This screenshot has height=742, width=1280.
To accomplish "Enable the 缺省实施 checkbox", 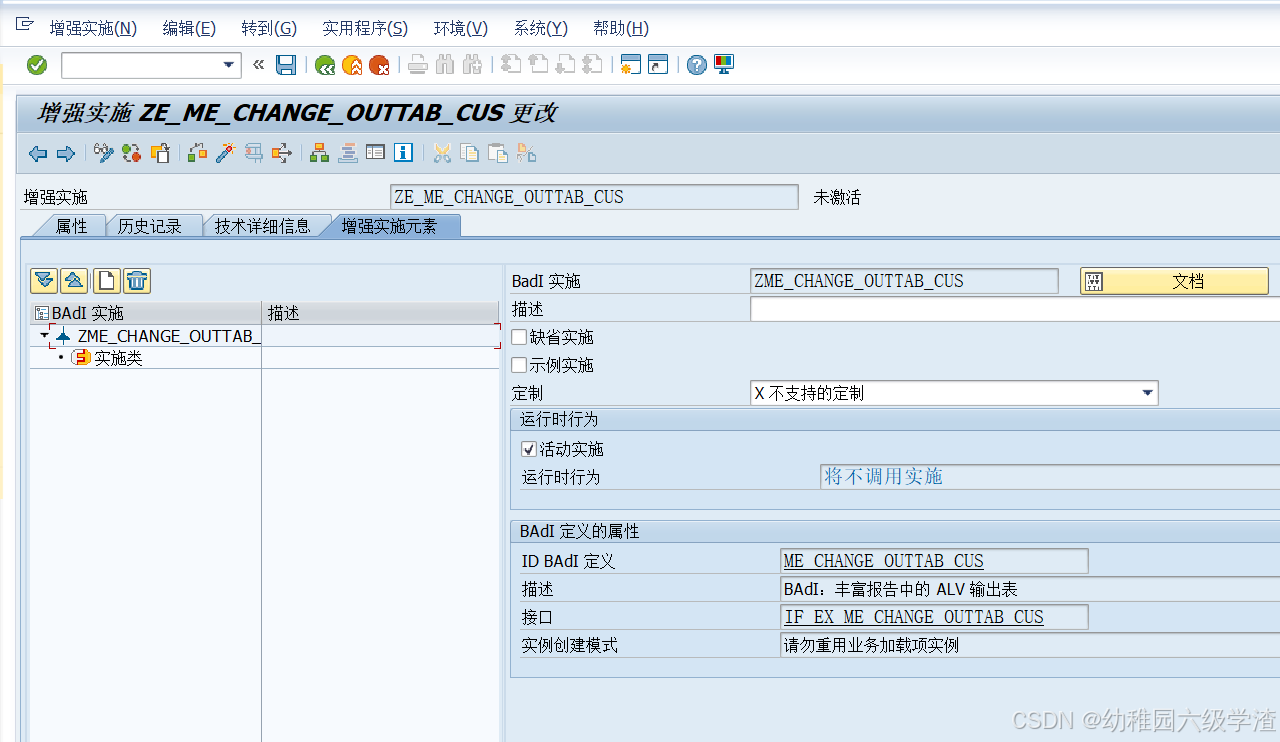I will click(517, 336).
